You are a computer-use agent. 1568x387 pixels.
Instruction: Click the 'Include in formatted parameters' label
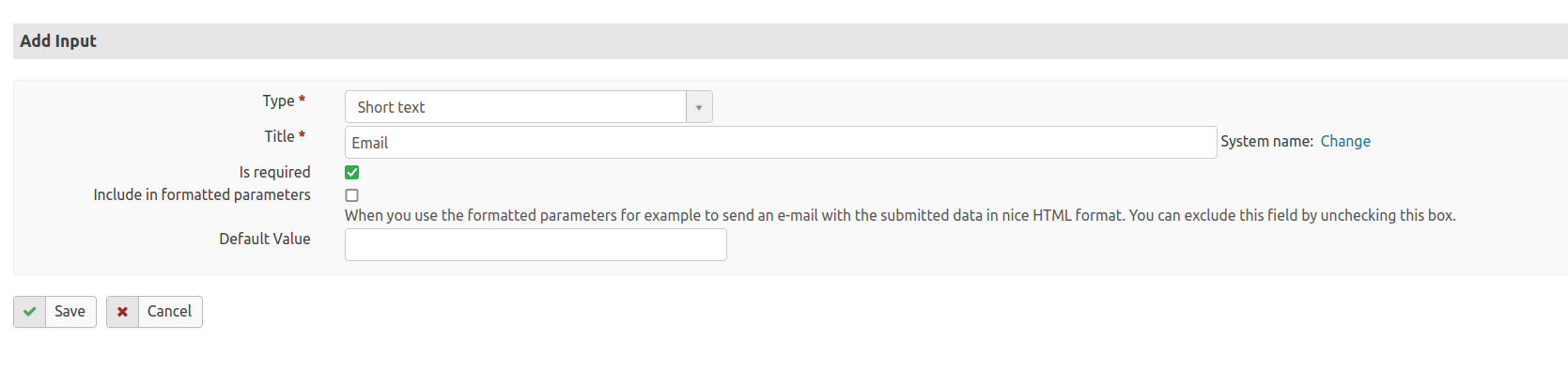tap(202, 194)
